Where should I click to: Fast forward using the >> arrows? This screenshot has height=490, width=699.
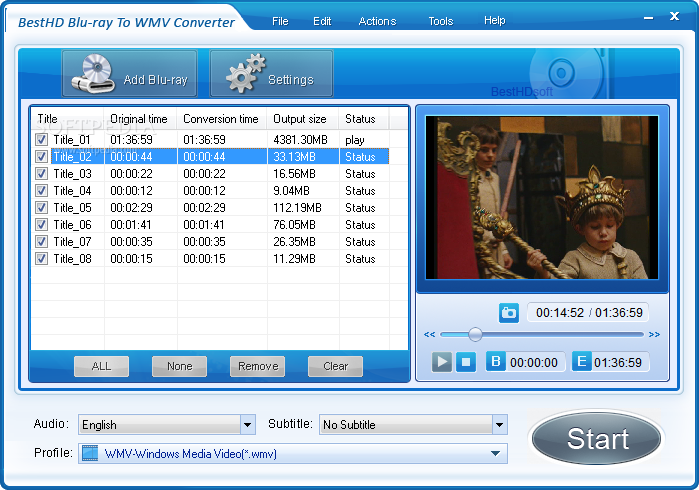click(654, 334)
